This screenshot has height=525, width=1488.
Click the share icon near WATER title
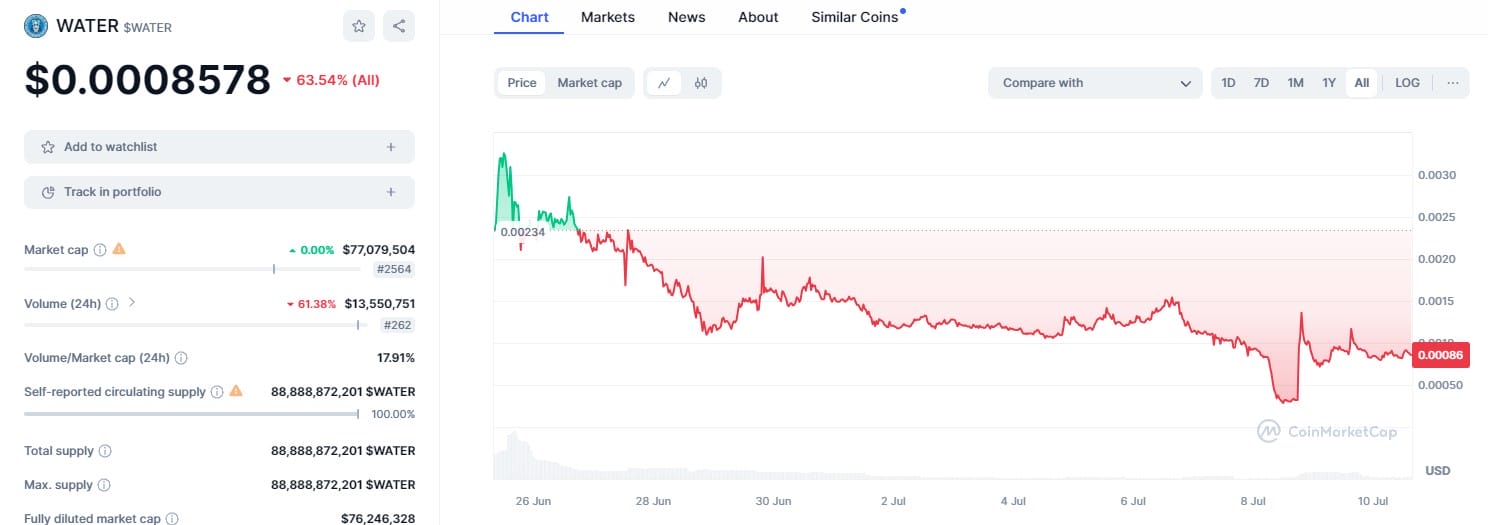[x=399, y=26]
